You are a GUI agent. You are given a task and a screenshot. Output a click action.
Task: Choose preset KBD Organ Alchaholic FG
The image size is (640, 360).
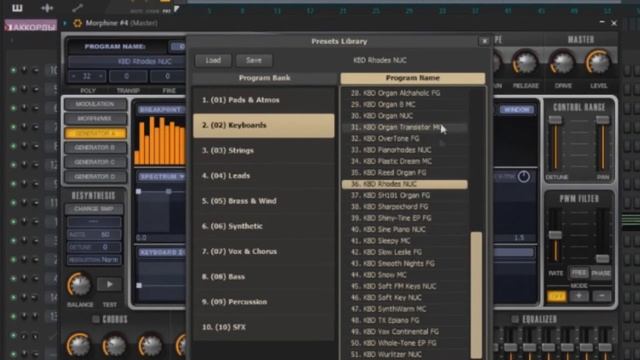click(x=404, y=93)
